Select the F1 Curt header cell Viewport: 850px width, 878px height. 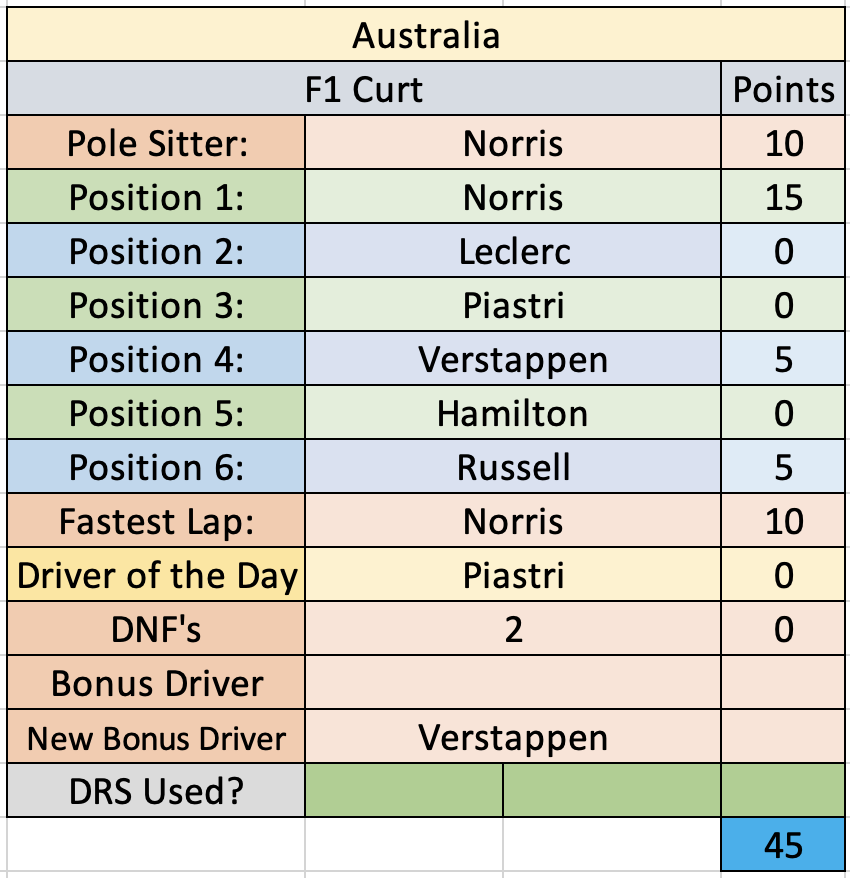tap(364, 89)
